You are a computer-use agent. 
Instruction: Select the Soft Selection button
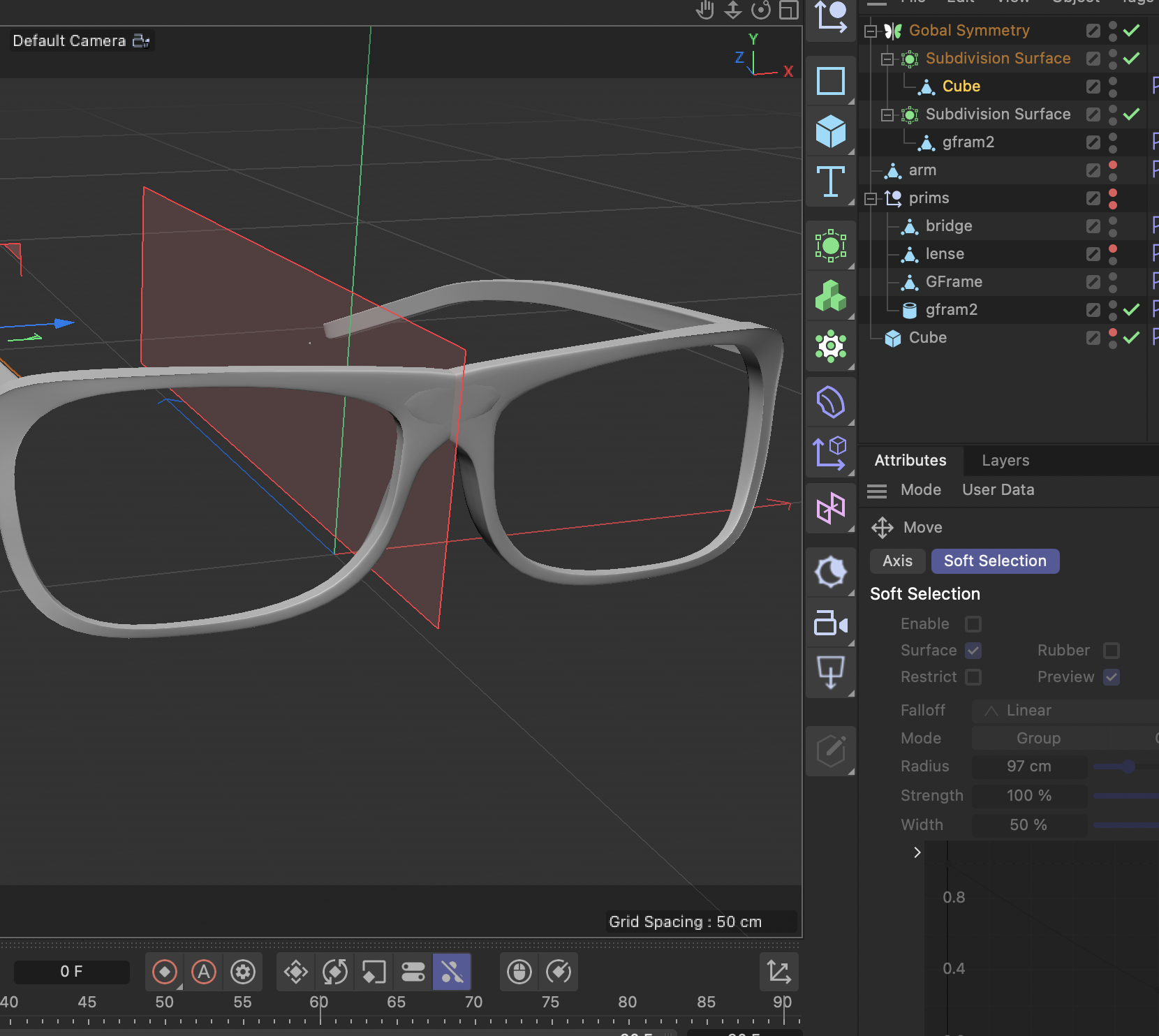pos(995,561)
